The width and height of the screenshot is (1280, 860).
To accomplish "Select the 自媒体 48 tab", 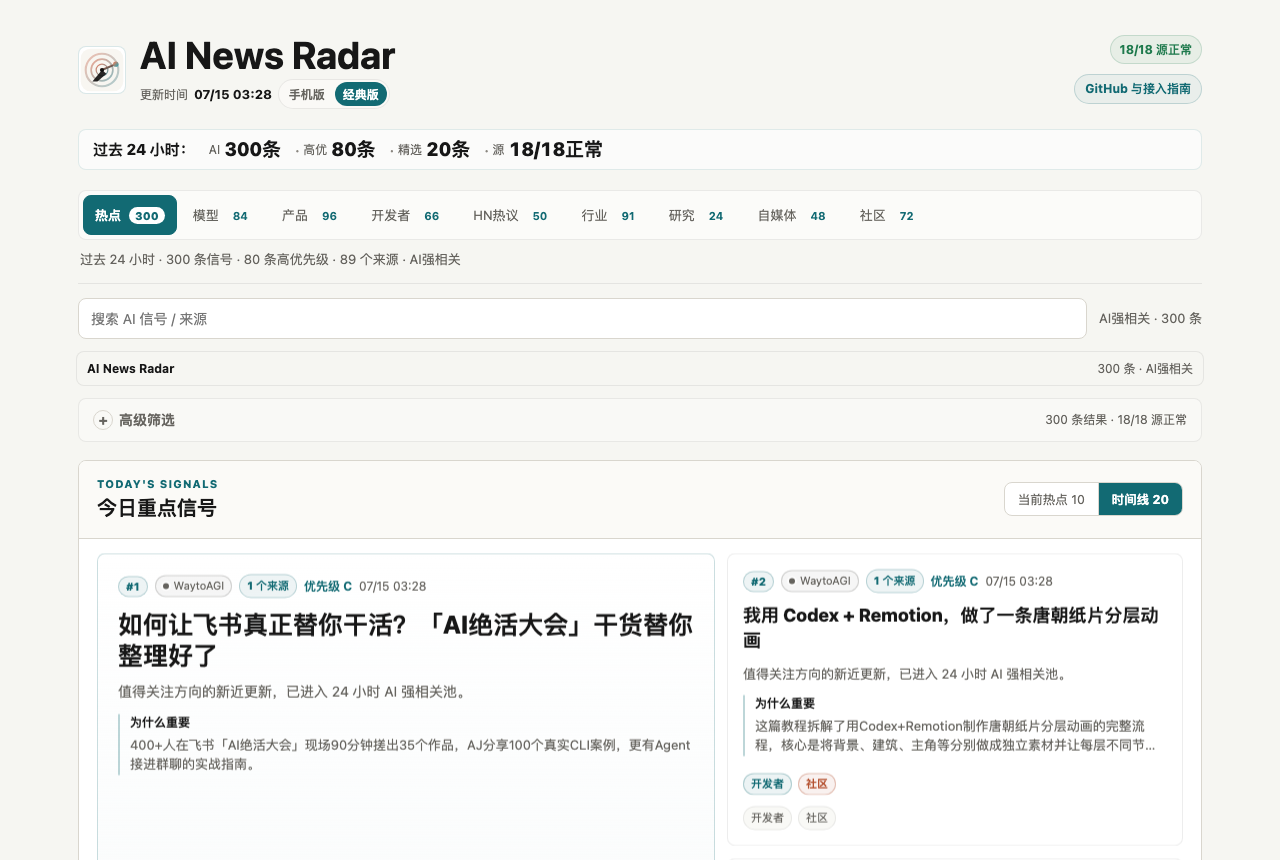I will (791, 215).
